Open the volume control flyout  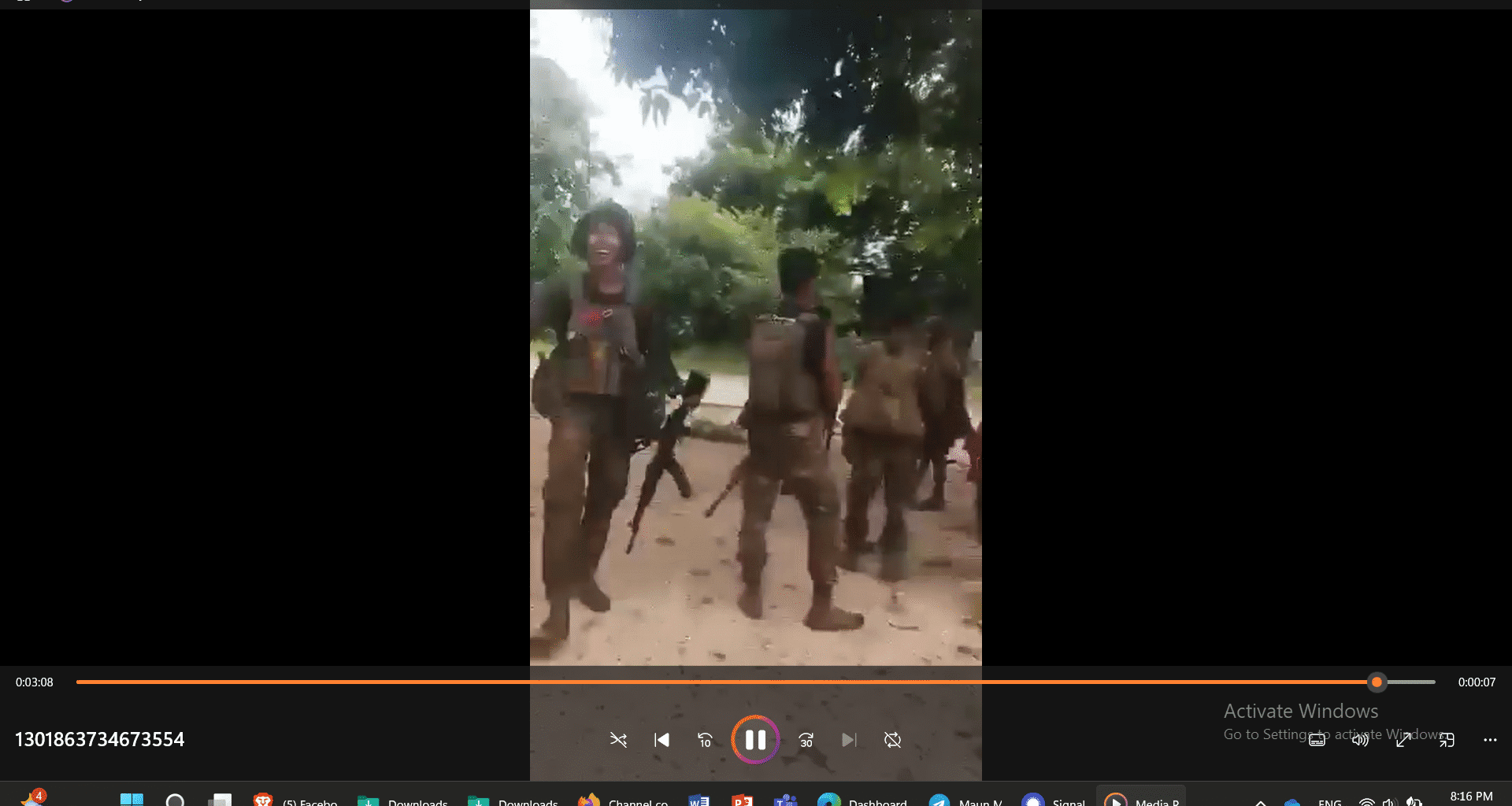[1360, 740]
